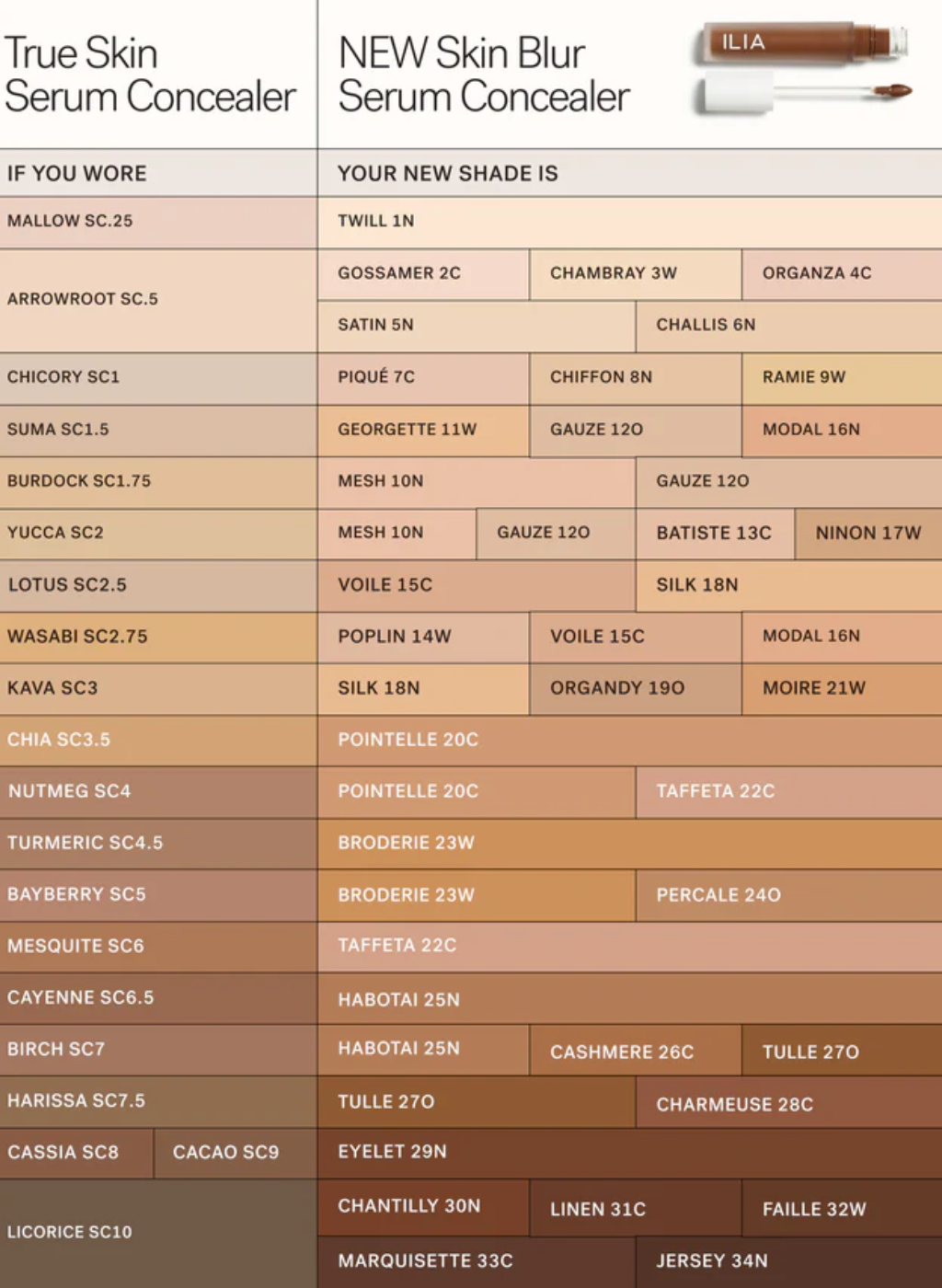Select the Organdy 19O shade
The image size is (942, 1288).
click(x=636, y=689)
